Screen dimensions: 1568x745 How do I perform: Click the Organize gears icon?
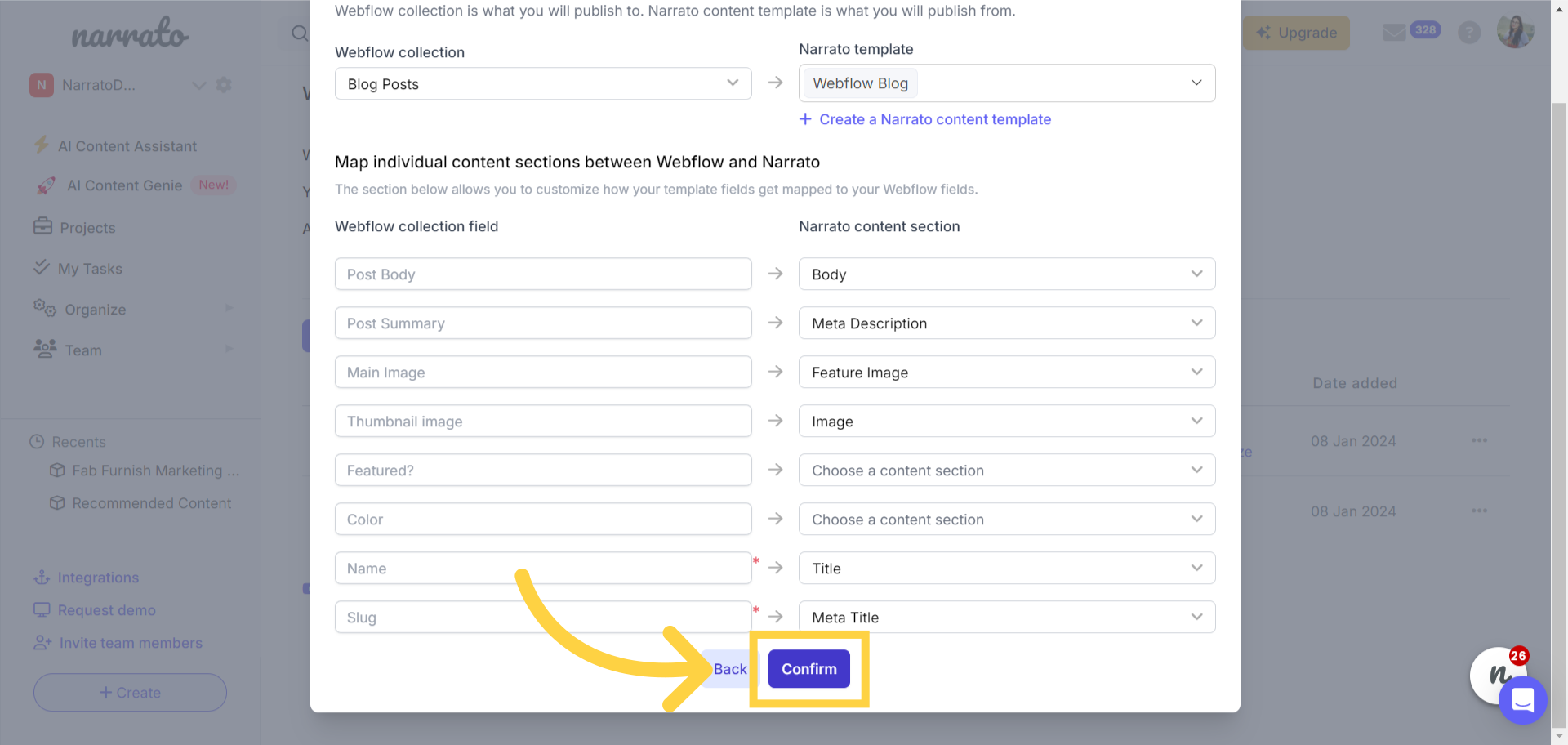tap(45, 308)
